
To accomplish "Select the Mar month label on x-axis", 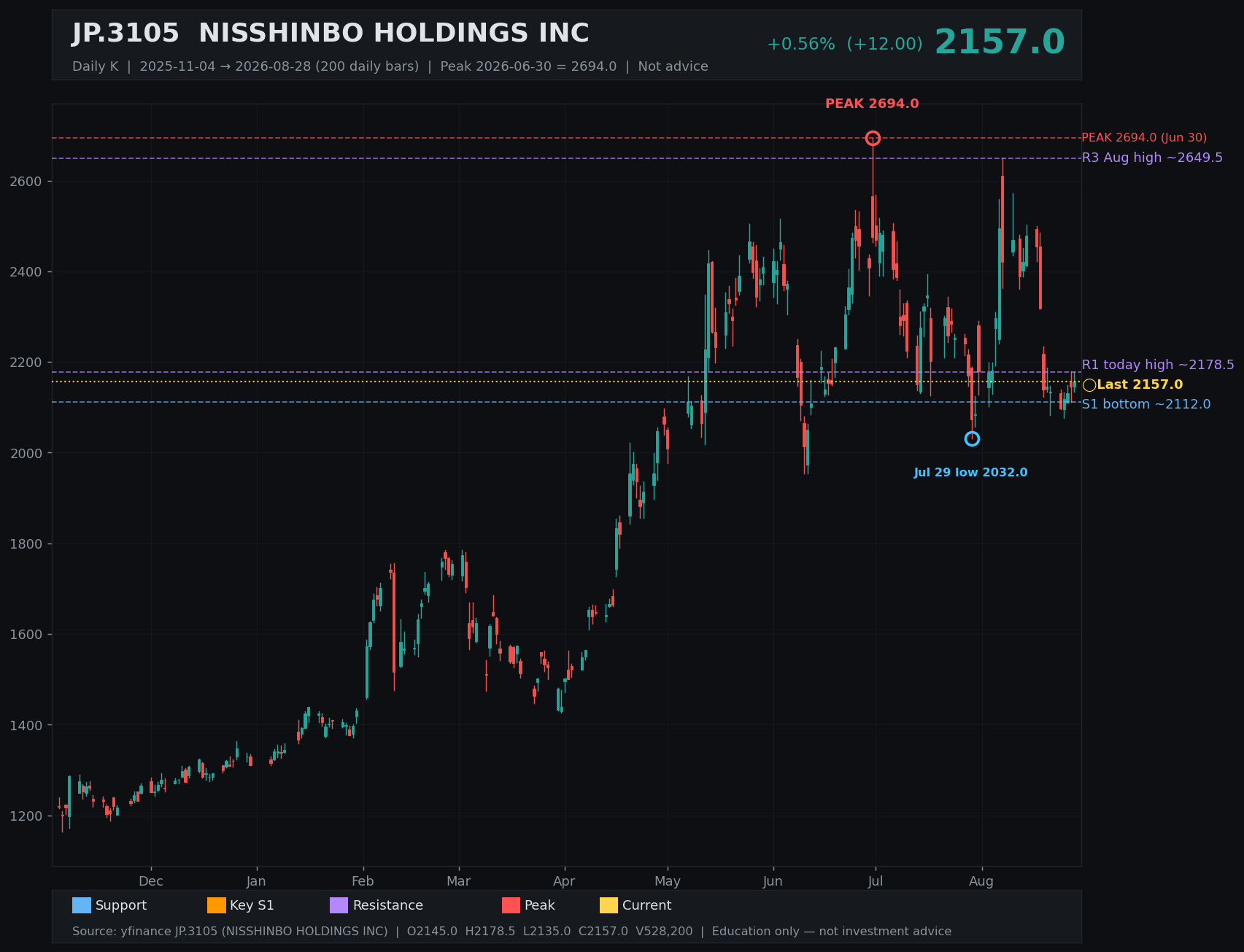I will point(458,881).
